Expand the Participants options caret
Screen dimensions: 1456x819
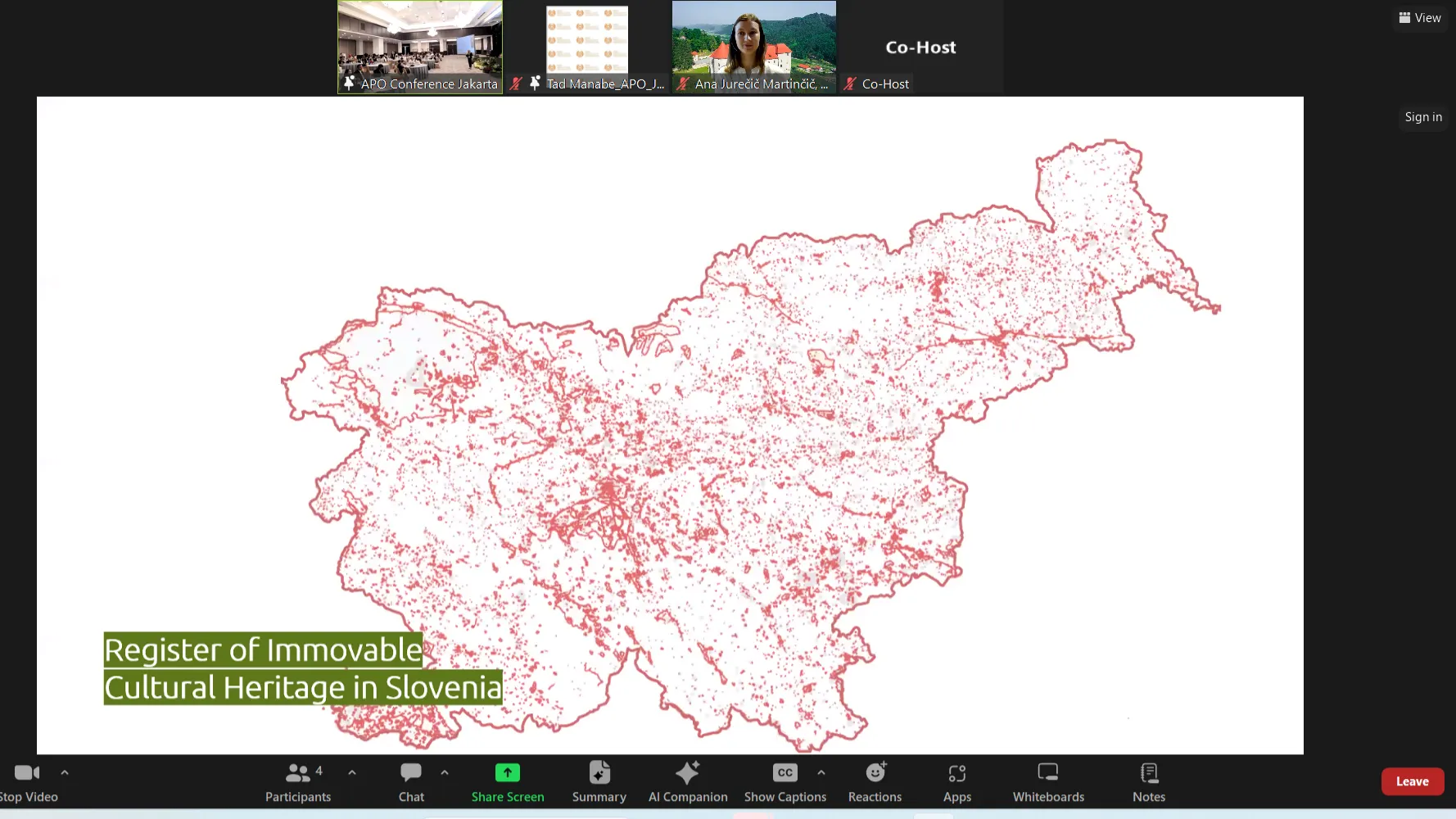(x=352, y=772)
